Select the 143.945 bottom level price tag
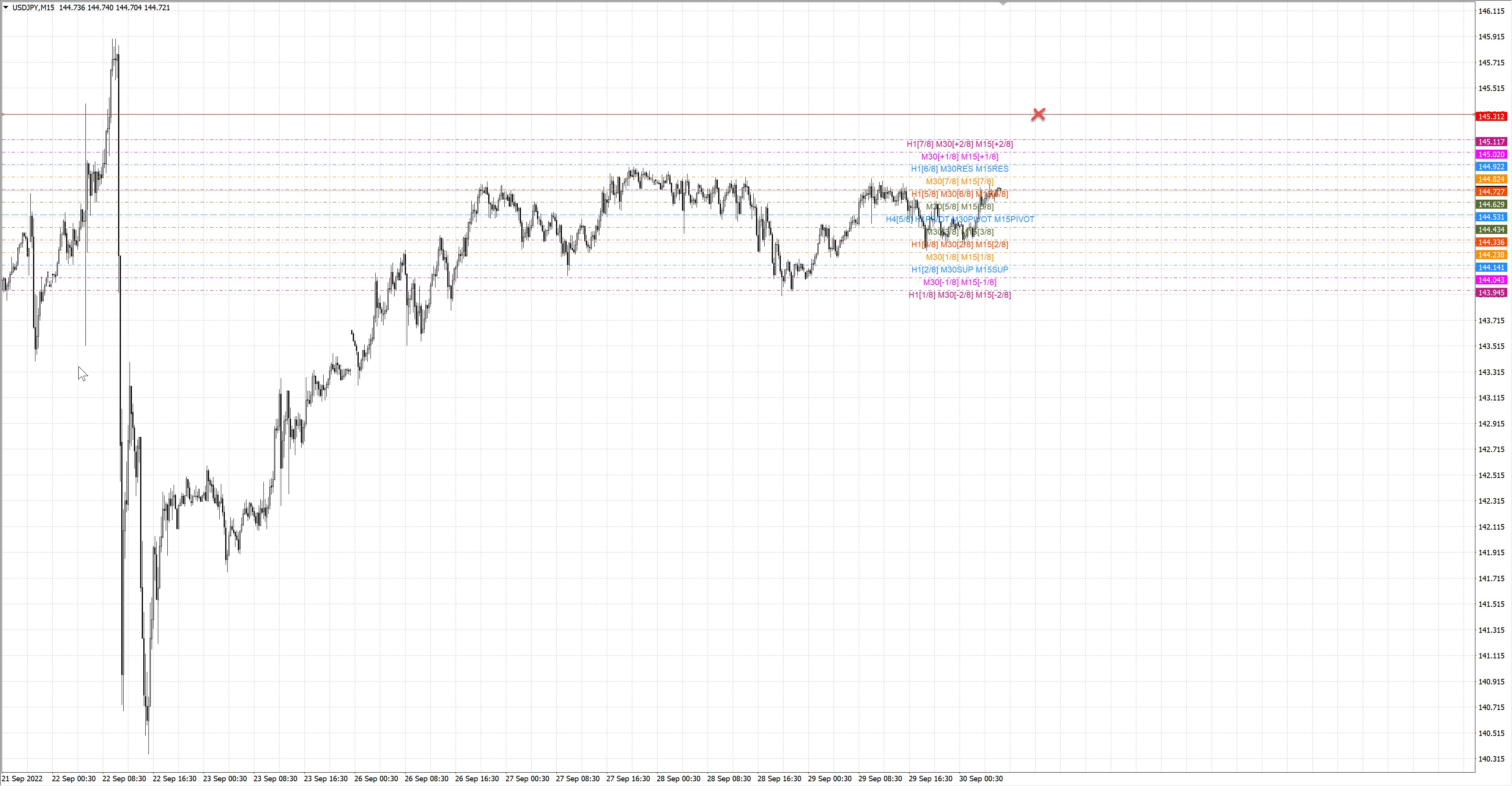The image size is (1512, 786). [1491, 292]
